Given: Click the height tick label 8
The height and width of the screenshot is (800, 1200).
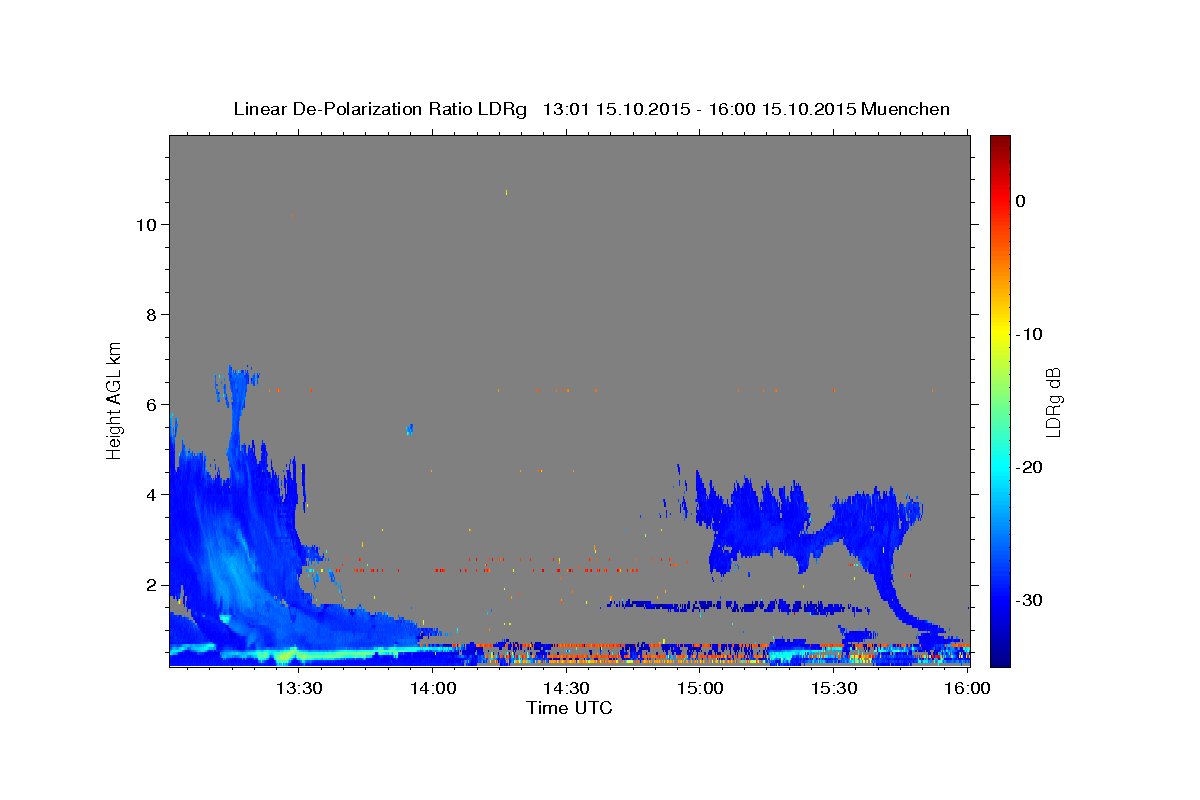Looking at the screenshot, I should pyautogui.click(x=149, y=314).
